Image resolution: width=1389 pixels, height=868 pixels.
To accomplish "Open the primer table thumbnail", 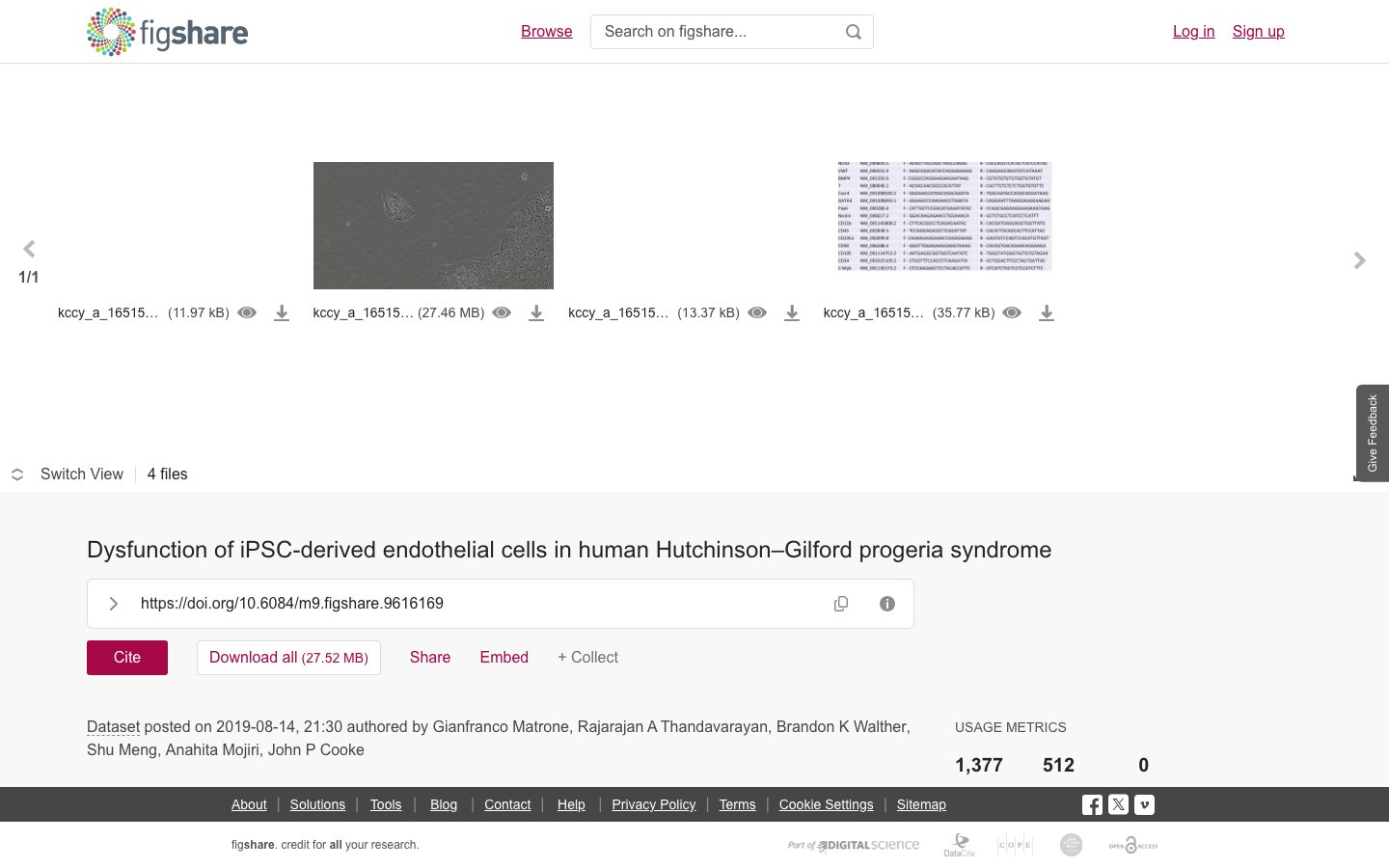I will click(943, 216).
